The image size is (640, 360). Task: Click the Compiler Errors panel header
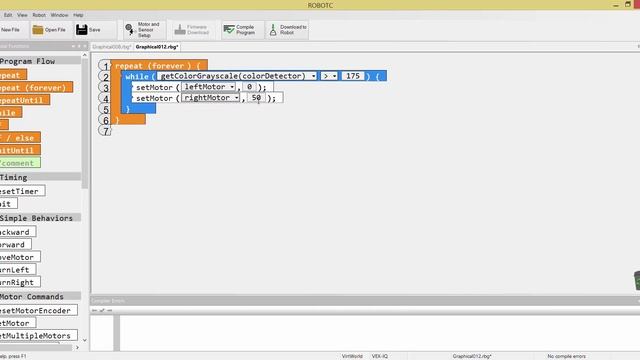point(365,301)
